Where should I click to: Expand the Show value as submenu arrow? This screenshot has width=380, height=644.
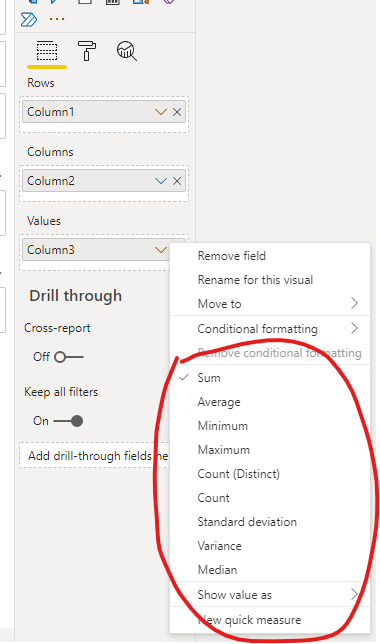354,594
